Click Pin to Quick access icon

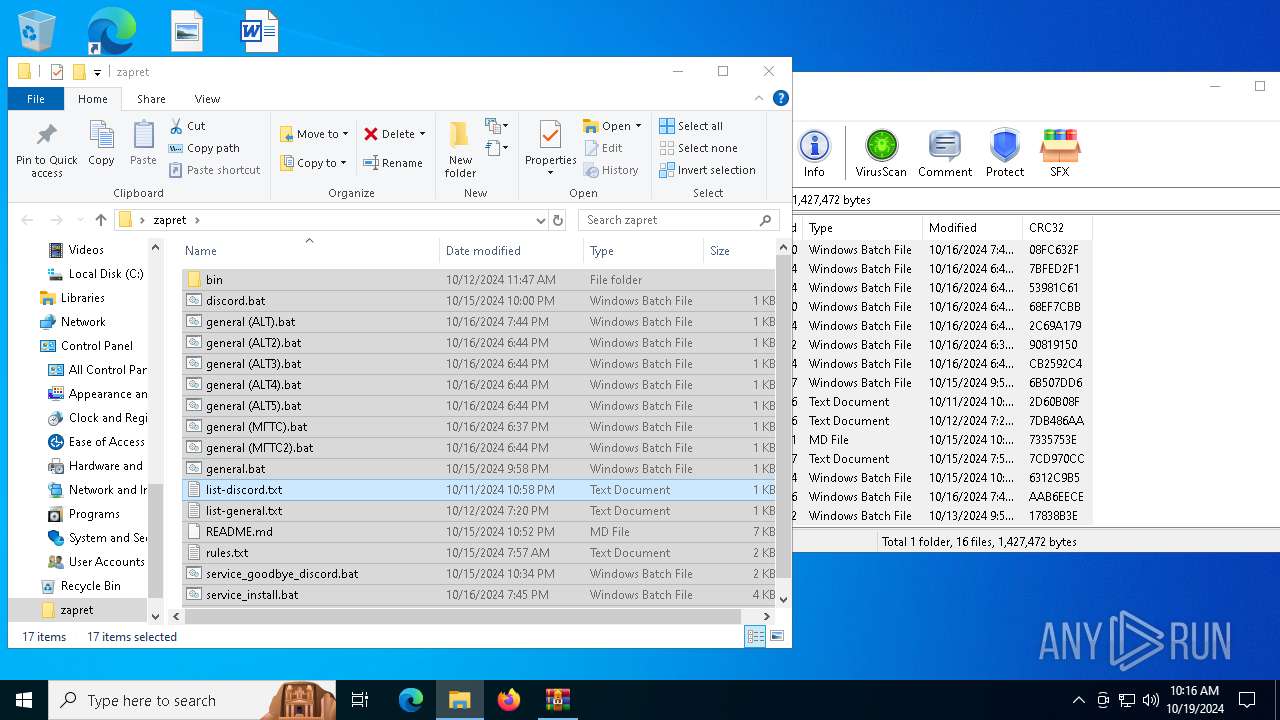tap(46, 136)
